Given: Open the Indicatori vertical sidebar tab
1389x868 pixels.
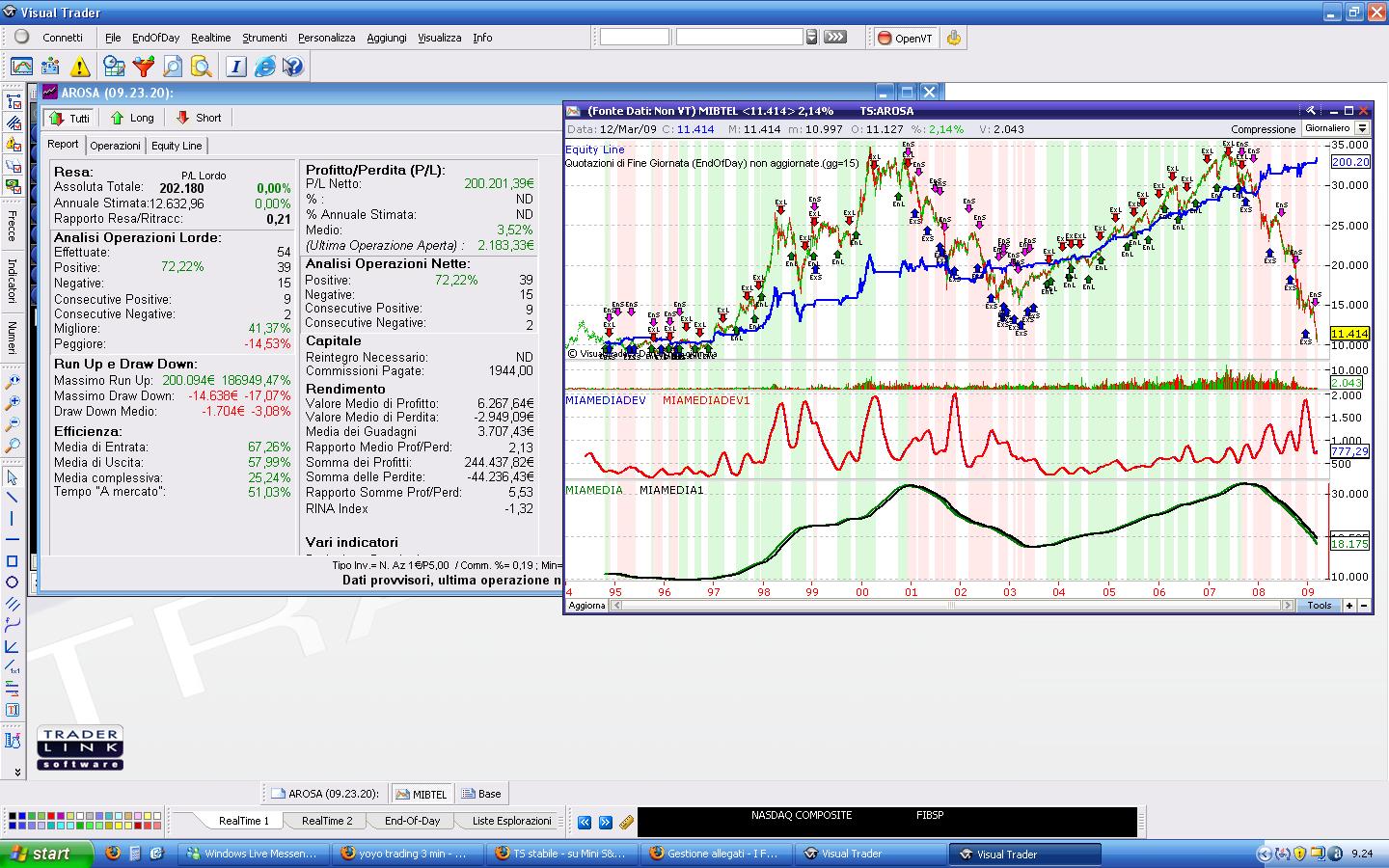Looking at the screenshot, I should (13, 280).
